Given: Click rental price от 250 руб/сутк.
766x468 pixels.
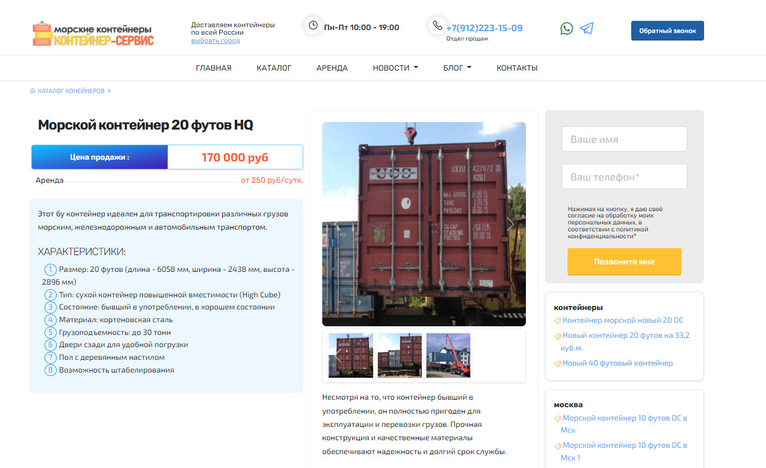Looking at the screenshot, I should click(x=272, y=180).
